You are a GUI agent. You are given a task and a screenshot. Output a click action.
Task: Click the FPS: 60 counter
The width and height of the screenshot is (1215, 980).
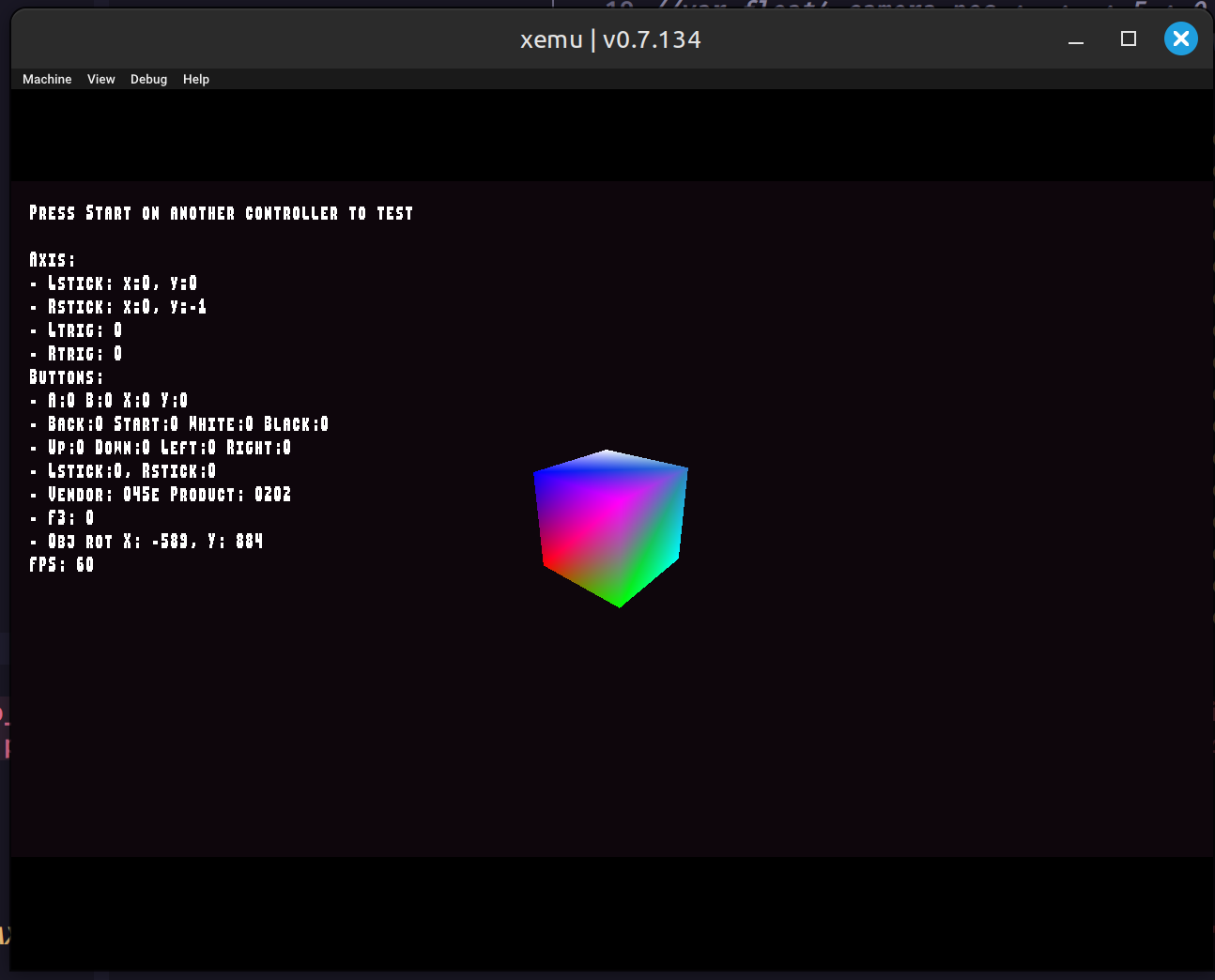tap(62, 565)
